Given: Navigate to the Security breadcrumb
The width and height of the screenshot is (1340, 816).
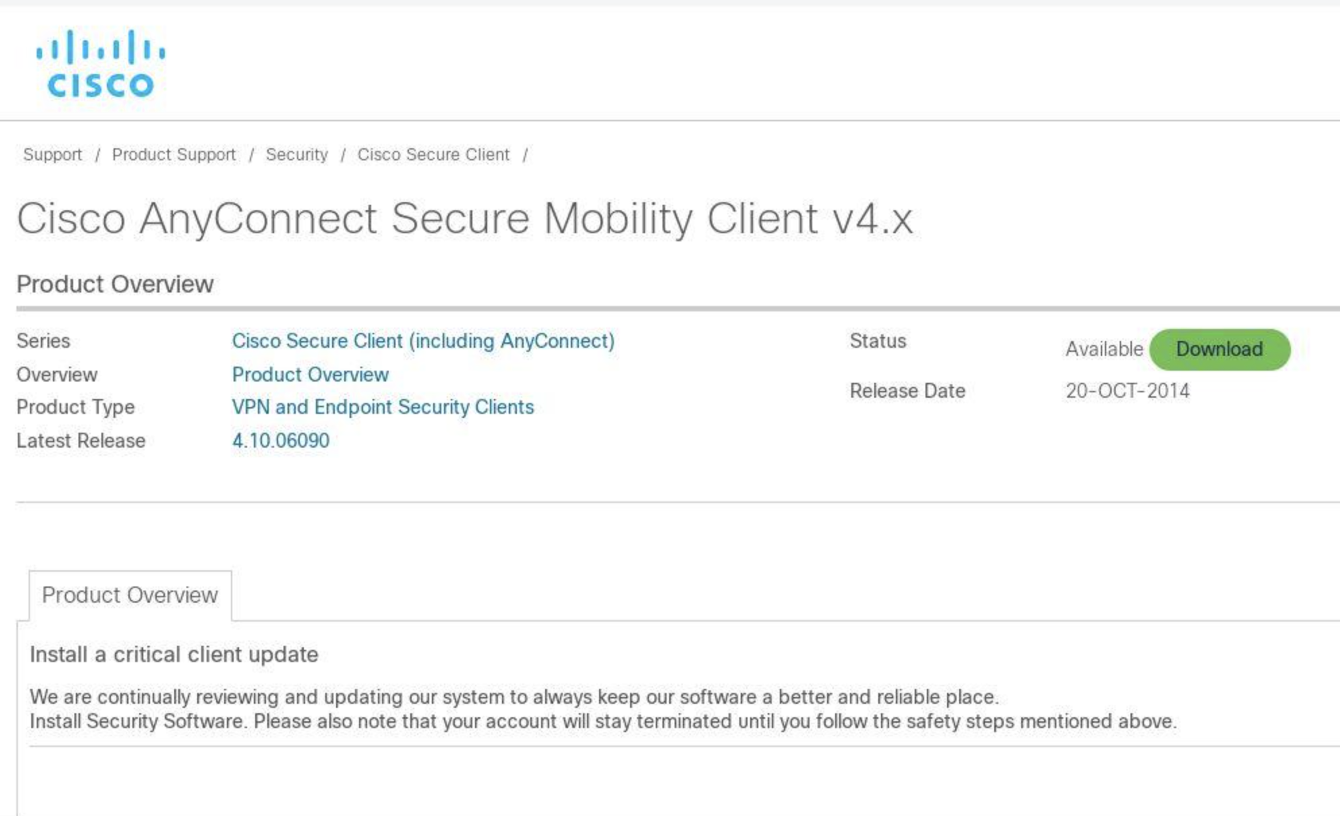Looking at the screenshot, I should pos(296,155).
